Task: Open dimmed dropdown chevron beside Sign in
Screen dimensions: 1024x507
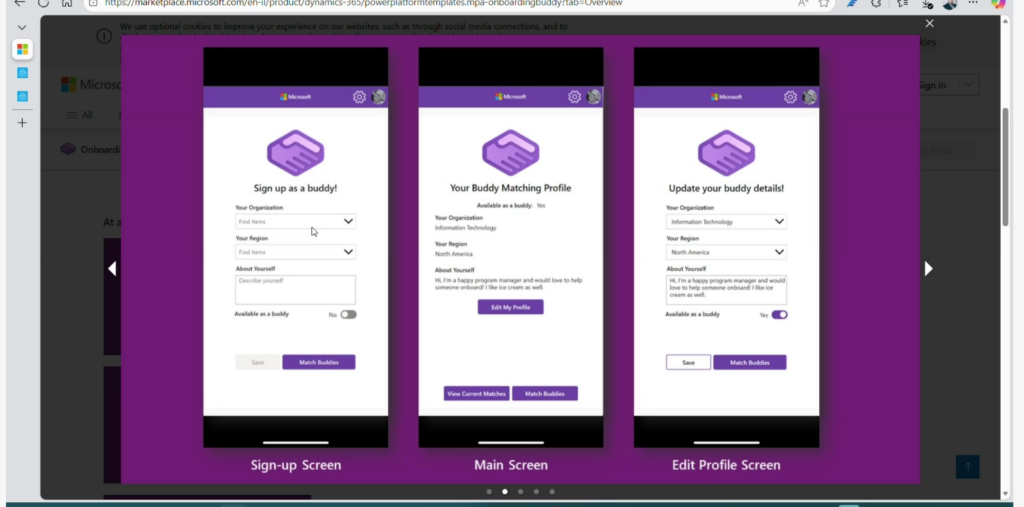Action: 968,85
